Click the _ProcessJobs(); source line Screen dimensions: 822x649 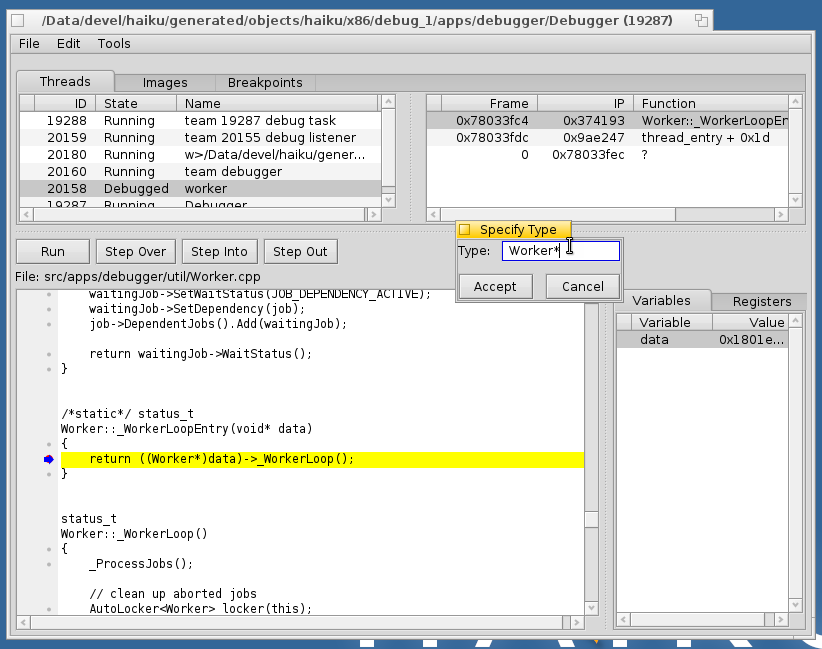[141, 564]
